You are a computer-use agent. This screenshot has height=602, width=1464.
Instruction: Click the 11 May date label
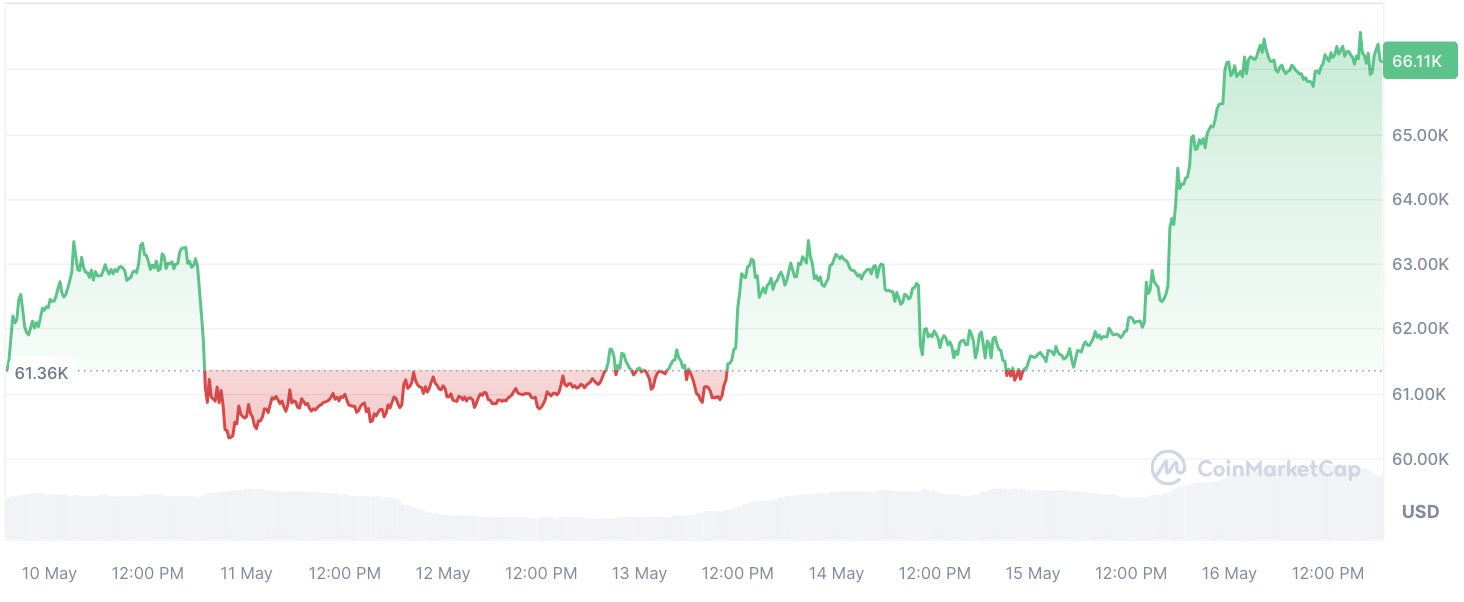pyautogui.click(x=246, y=574)
